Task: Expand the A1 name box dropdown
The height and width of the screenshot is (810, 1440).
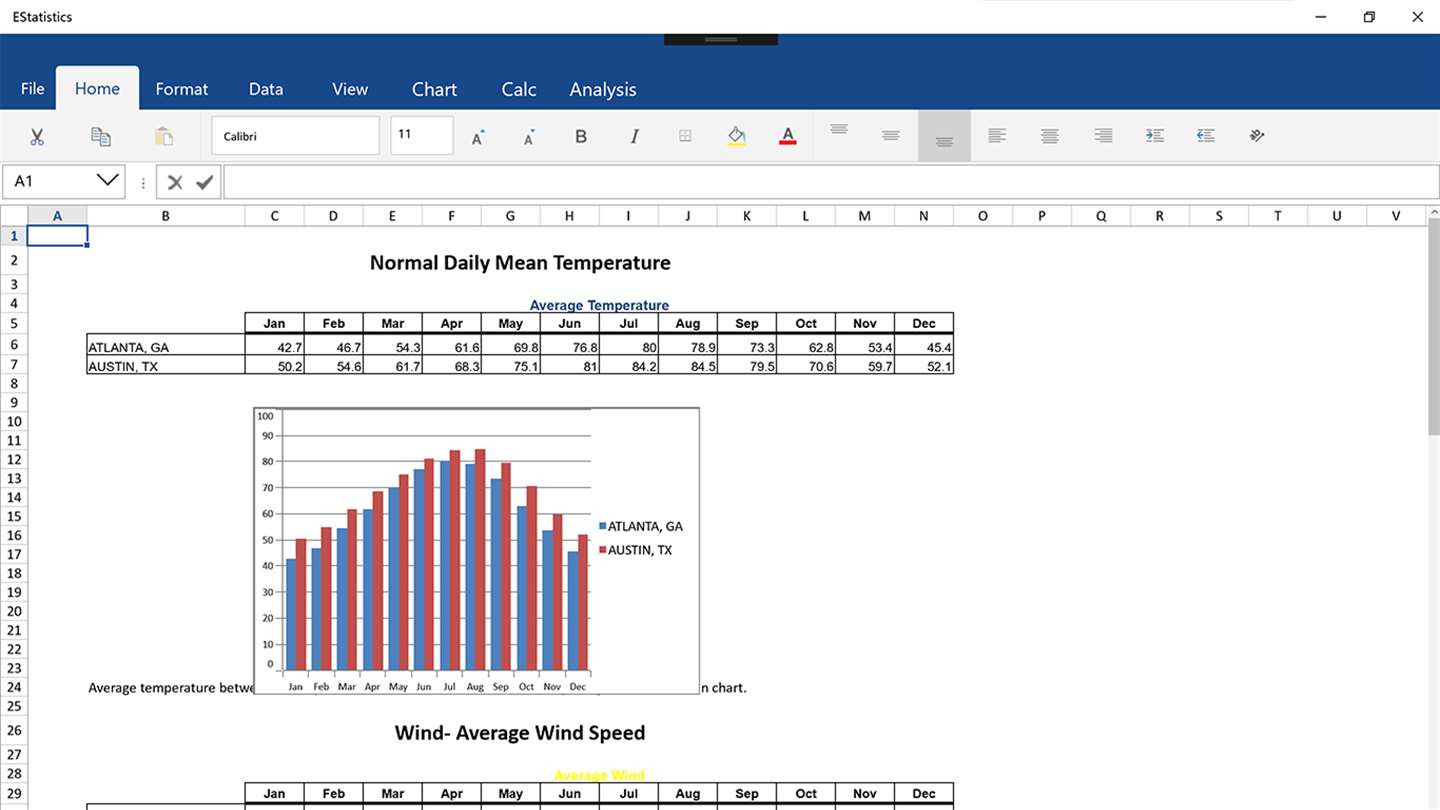Action: [107, 181]
